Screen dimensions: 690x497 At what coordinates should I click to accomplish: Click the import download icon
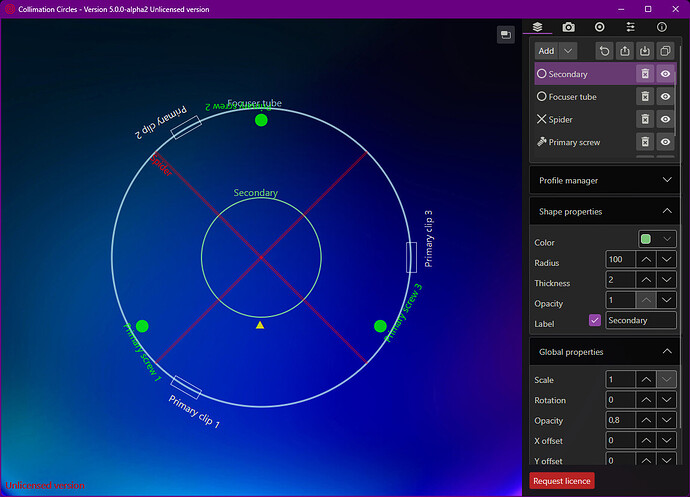point(645,51)
